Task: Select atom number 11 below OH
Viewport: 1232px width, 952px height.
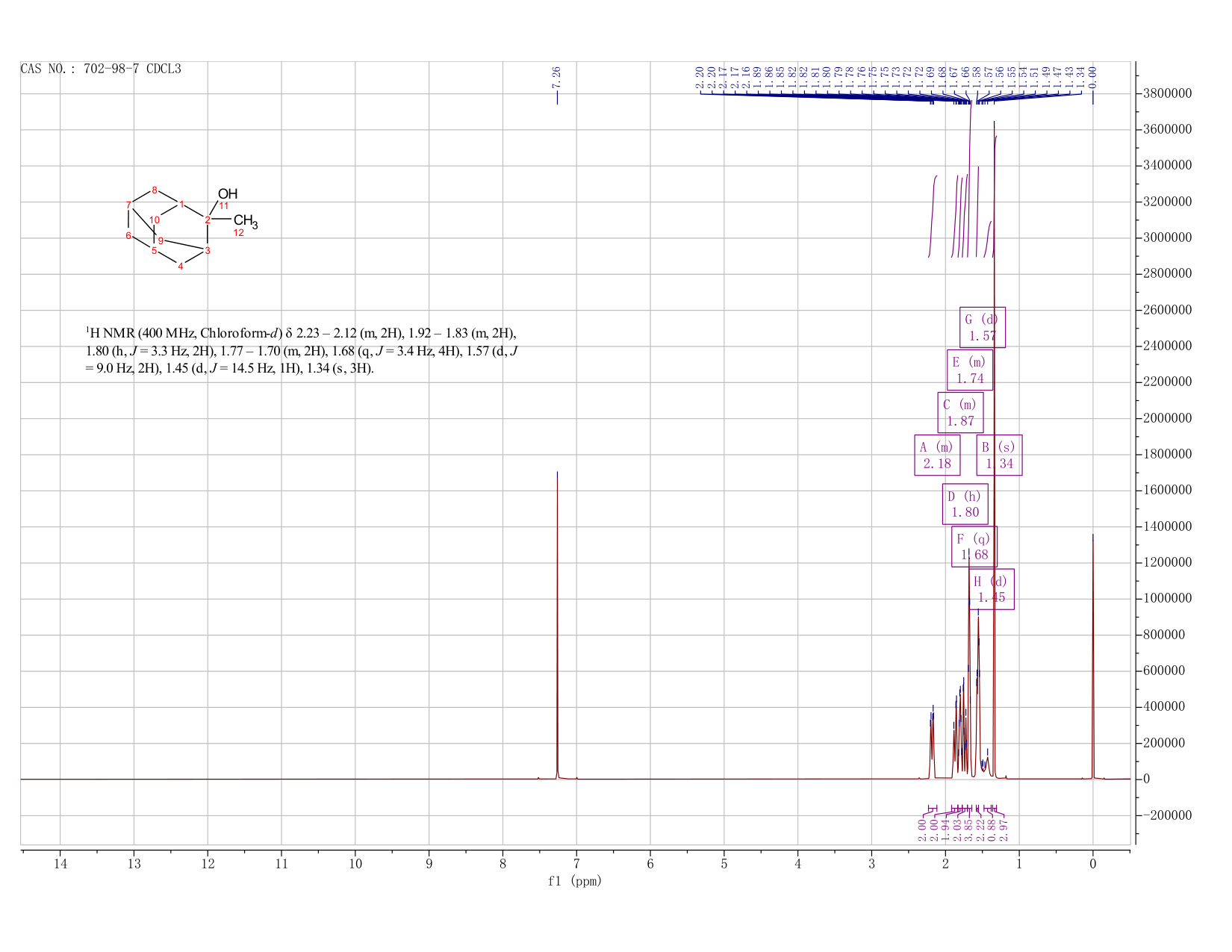Action: [223, 206]
